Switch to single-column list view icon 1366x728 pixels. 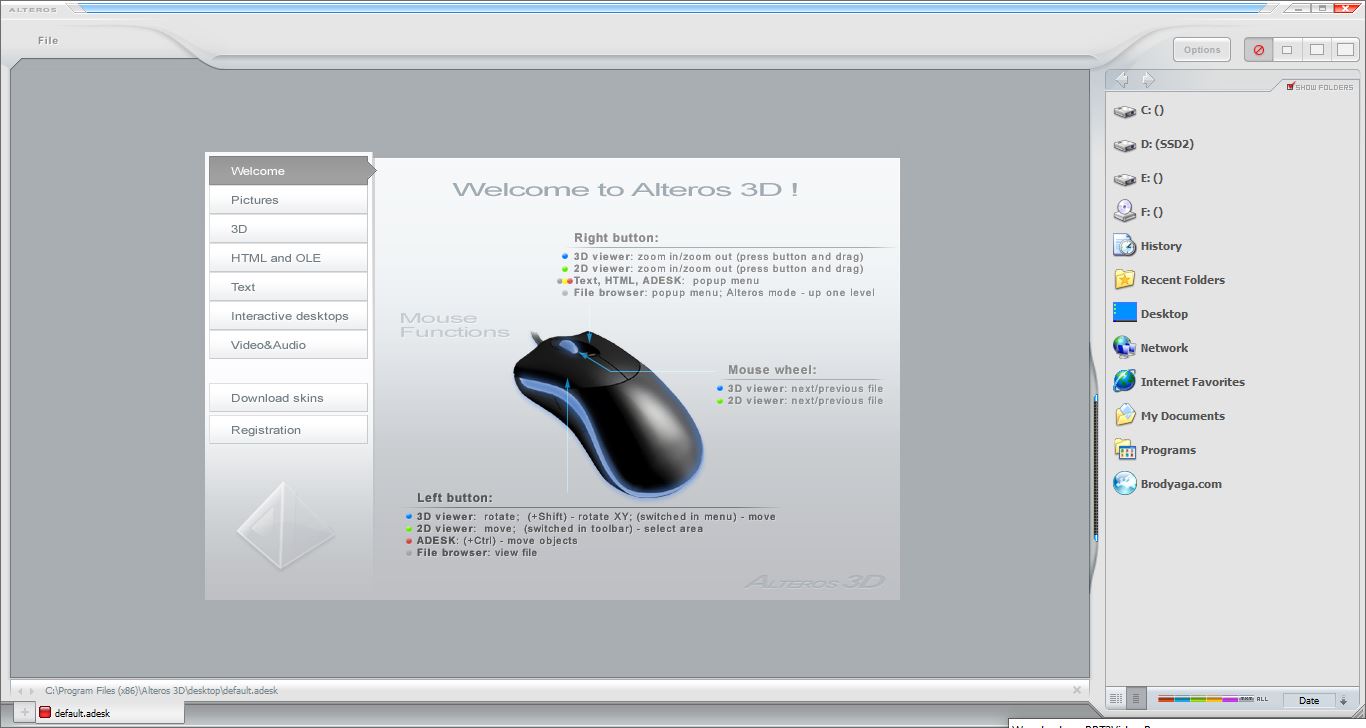(x=1136, y=699)
